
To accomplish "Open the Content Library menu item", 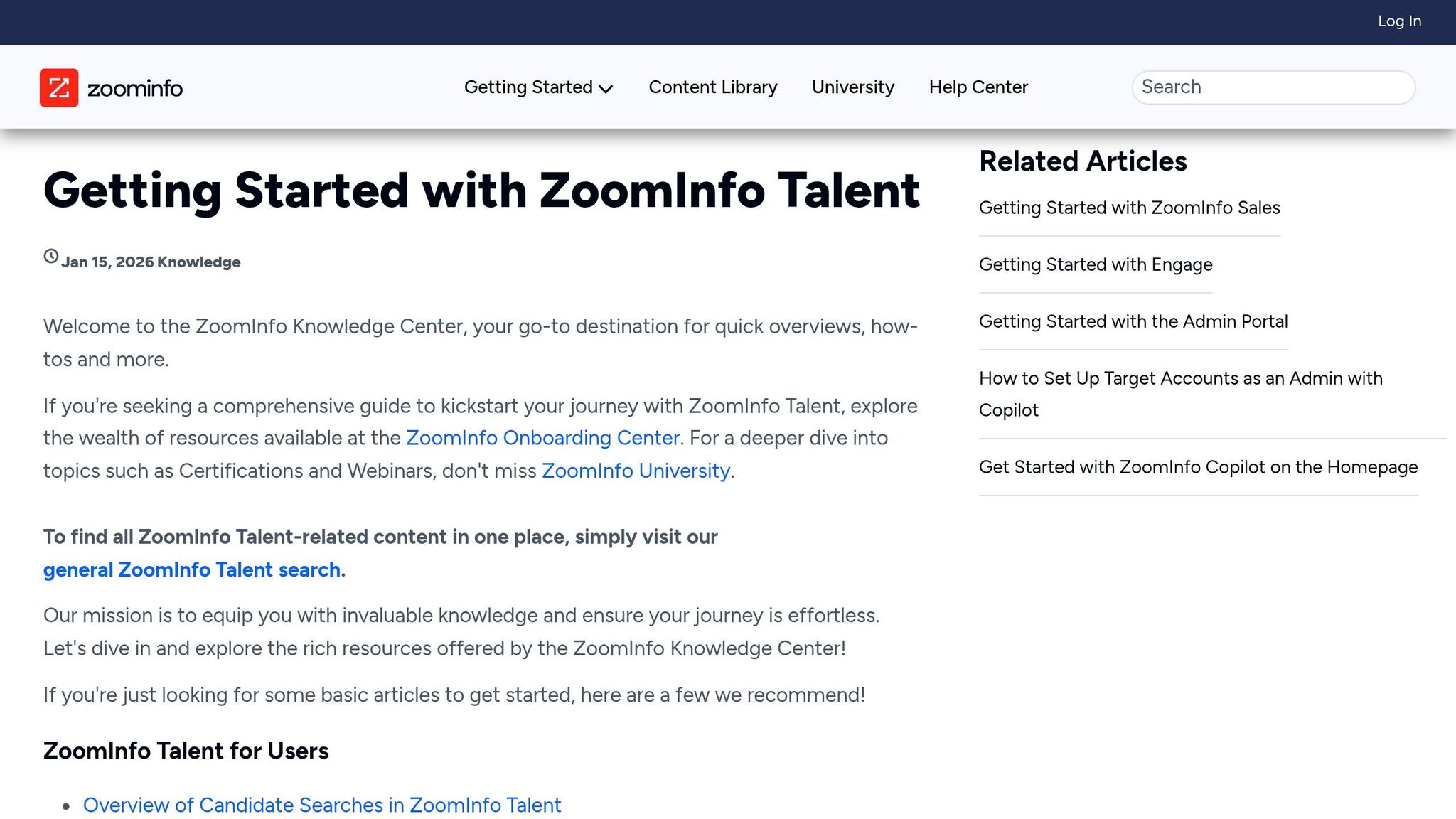I will point(712,87).
